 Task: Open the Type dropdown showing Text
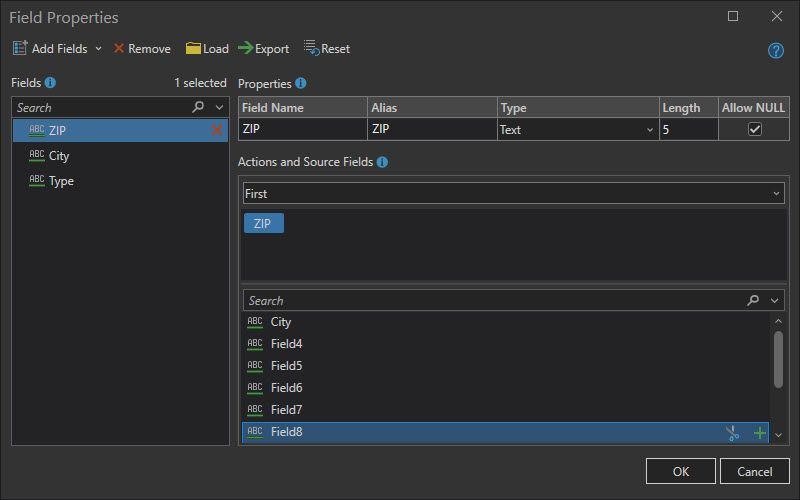point(578,130)
